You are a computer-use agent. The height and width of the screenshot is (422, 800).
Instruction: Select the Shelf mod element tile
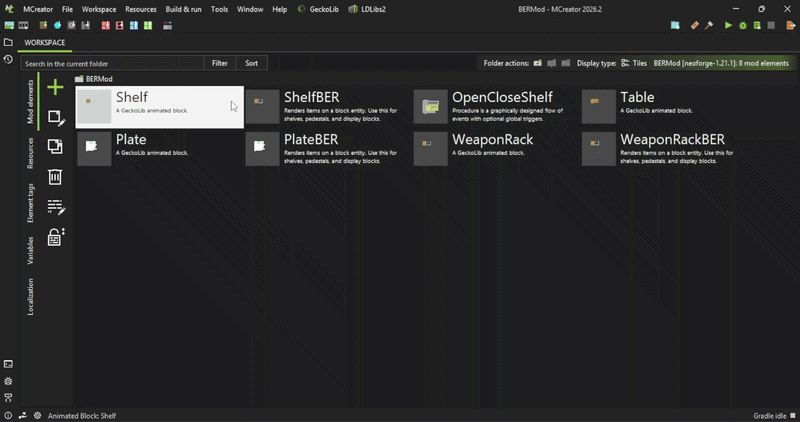pyautogui.click(x=160, y=107)
